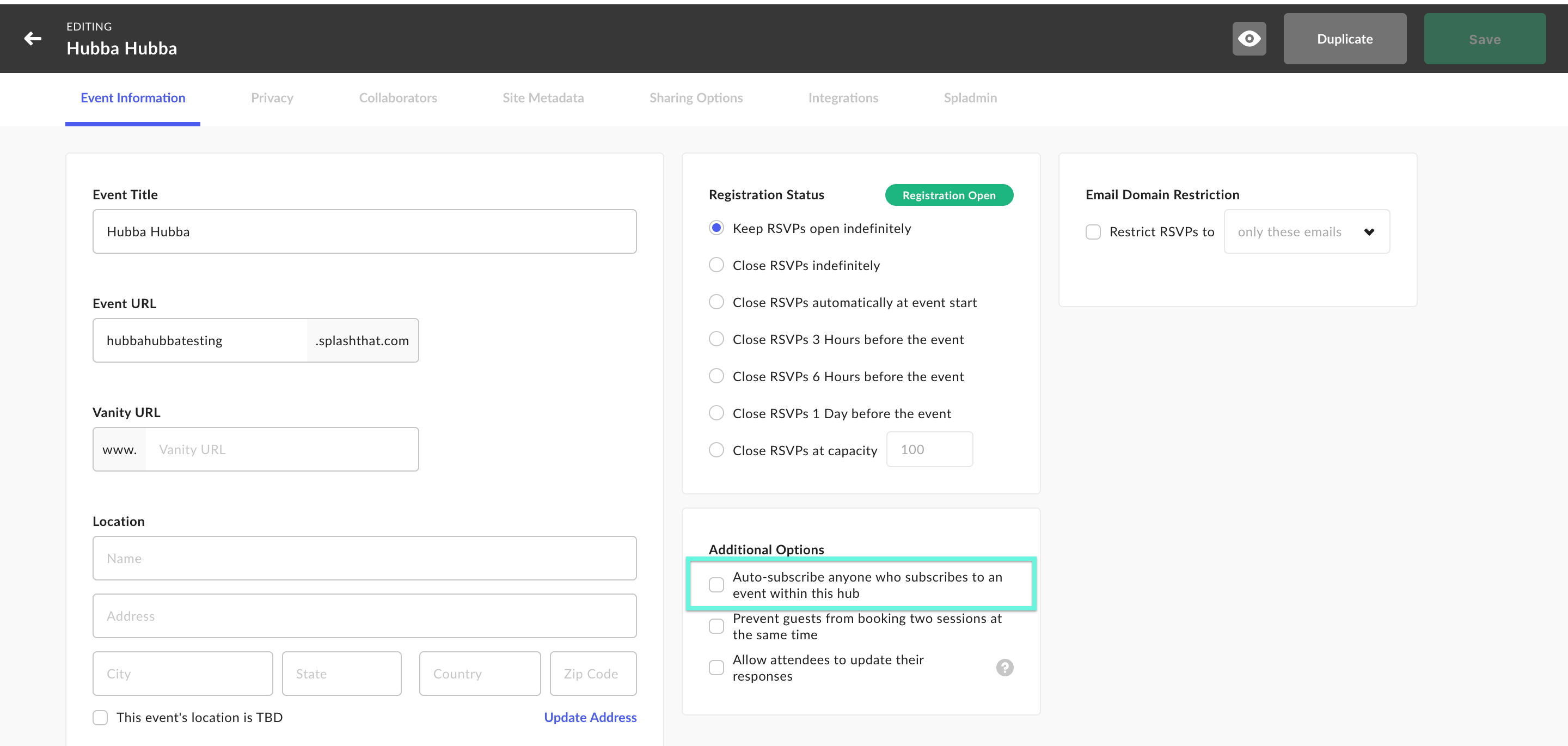1568x746 pixels.
Task: Select Close RSVPs at capacity radio
Action: 716,450
